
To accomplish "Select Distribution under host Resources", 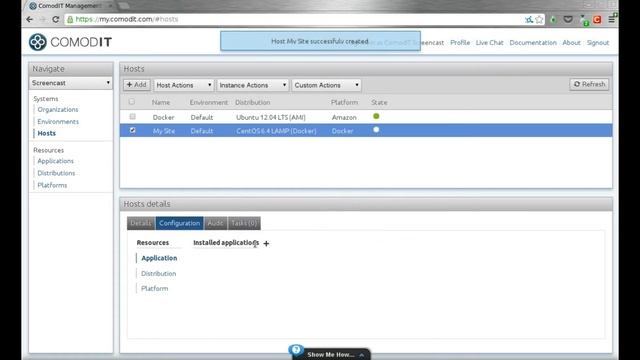I will (159, 273).
